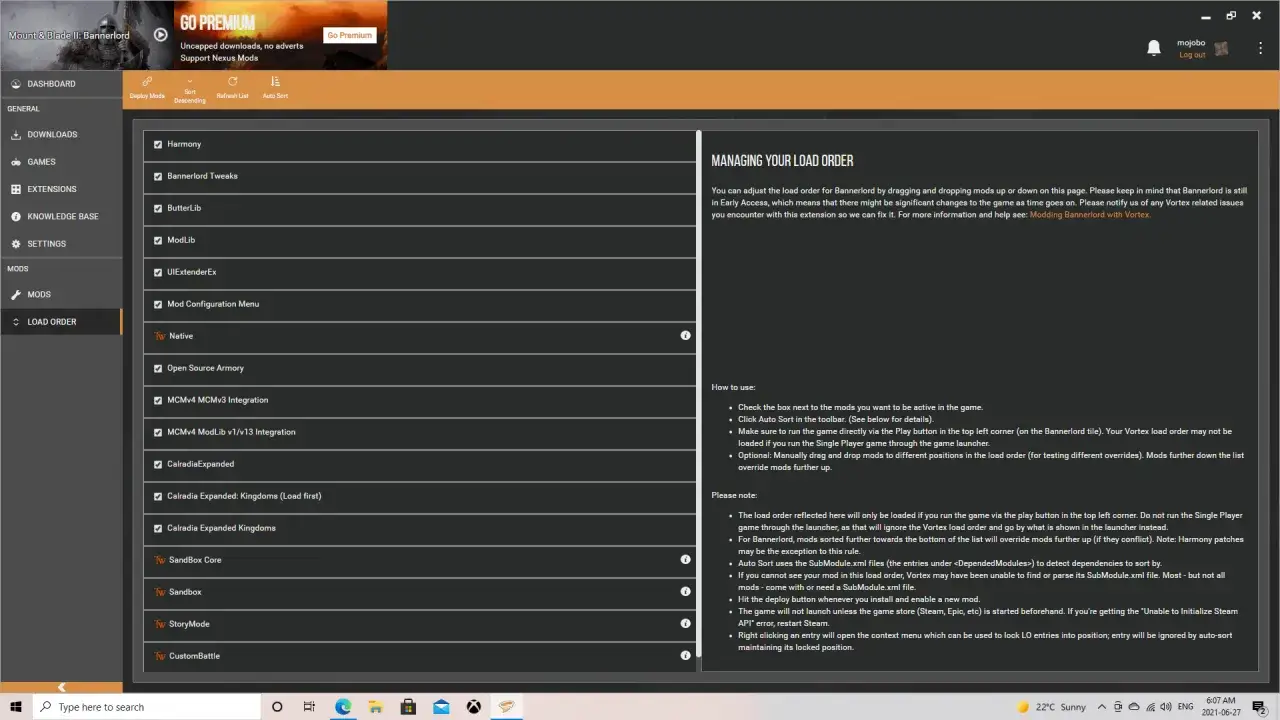Open the Mods page in the sidebar
1280x720 pixels.
click(x=39, y=295)
